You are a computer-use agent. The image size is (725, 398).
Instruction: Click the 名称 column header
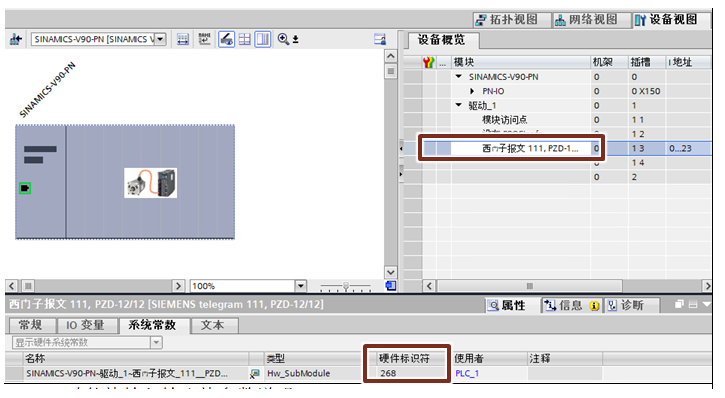click(x=136, y=358)
